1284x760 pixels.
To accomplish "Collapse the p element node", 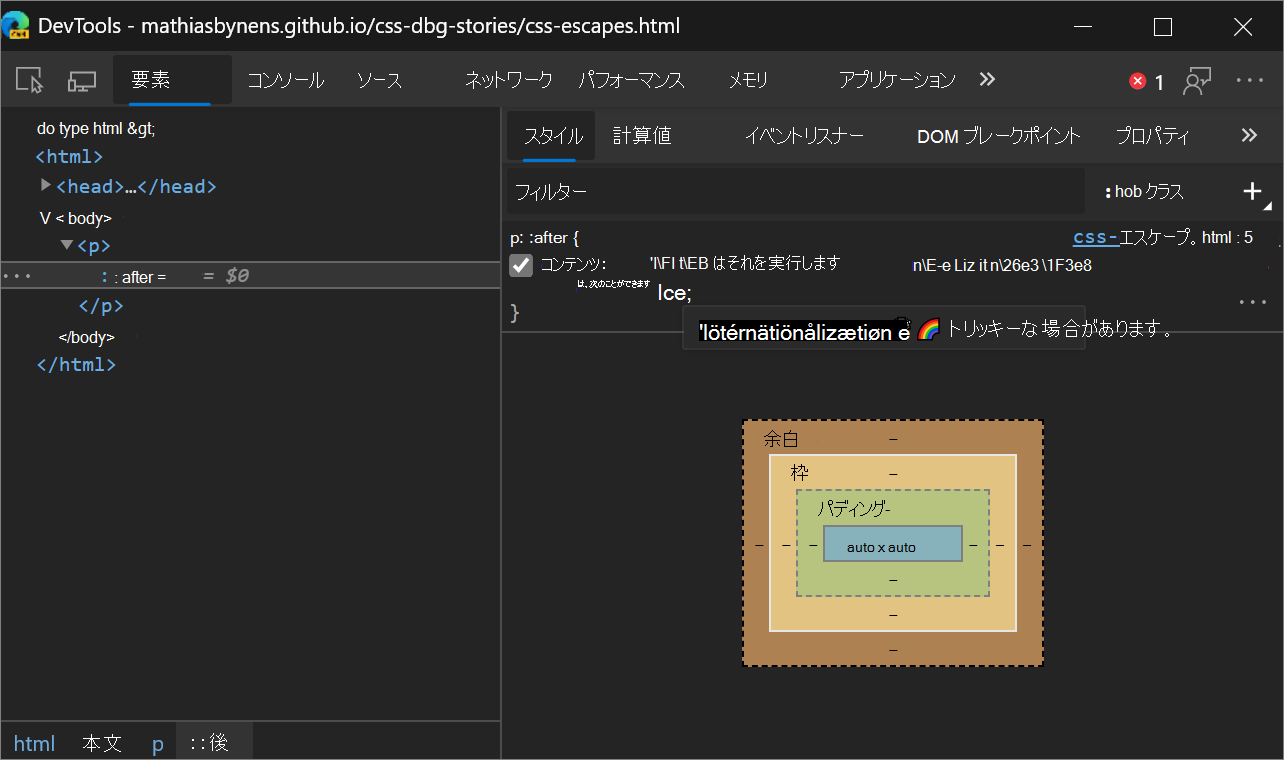I will coord(66,244).
